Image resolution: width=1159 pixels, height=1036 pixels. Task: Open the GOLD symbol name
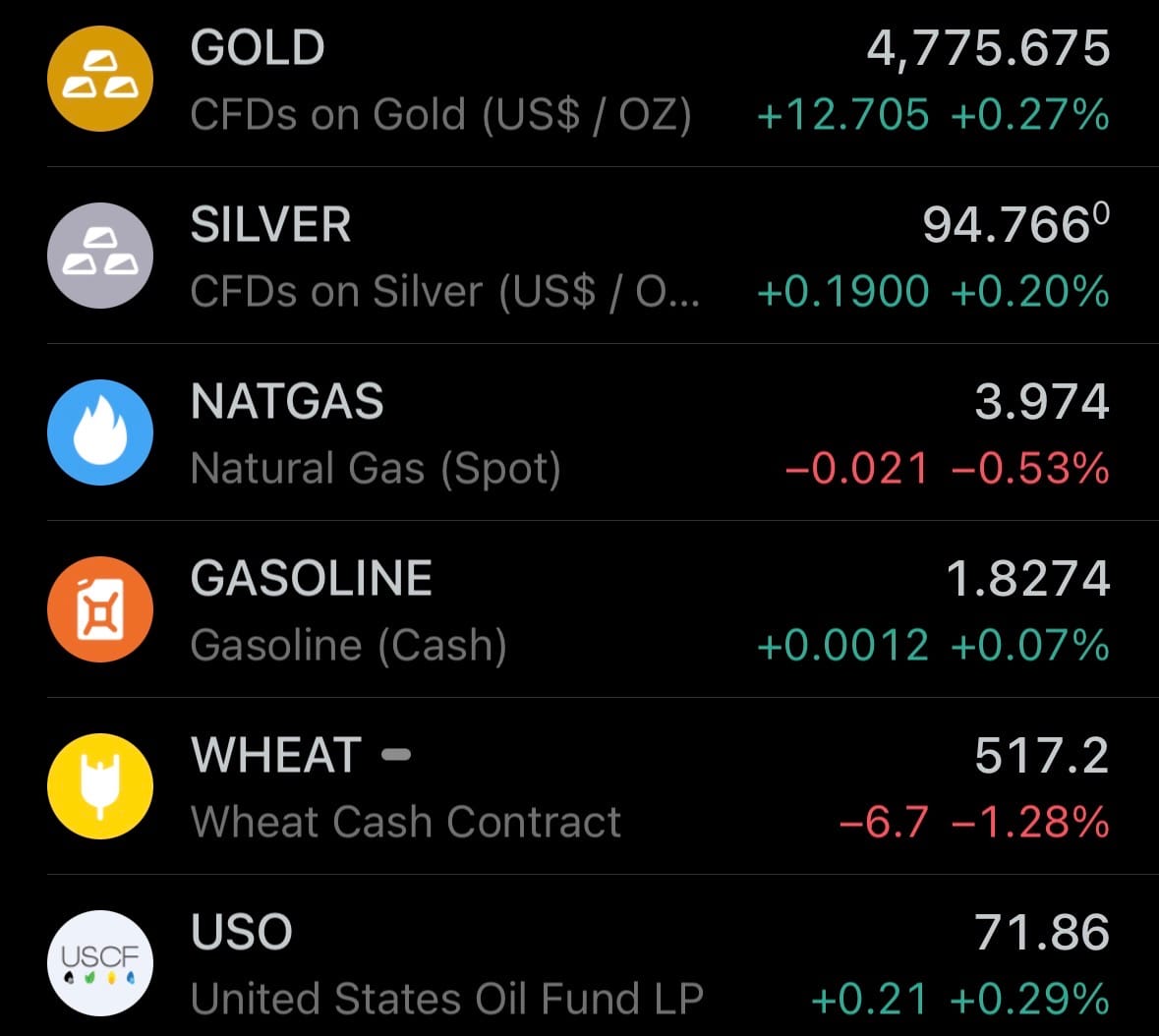258,48
